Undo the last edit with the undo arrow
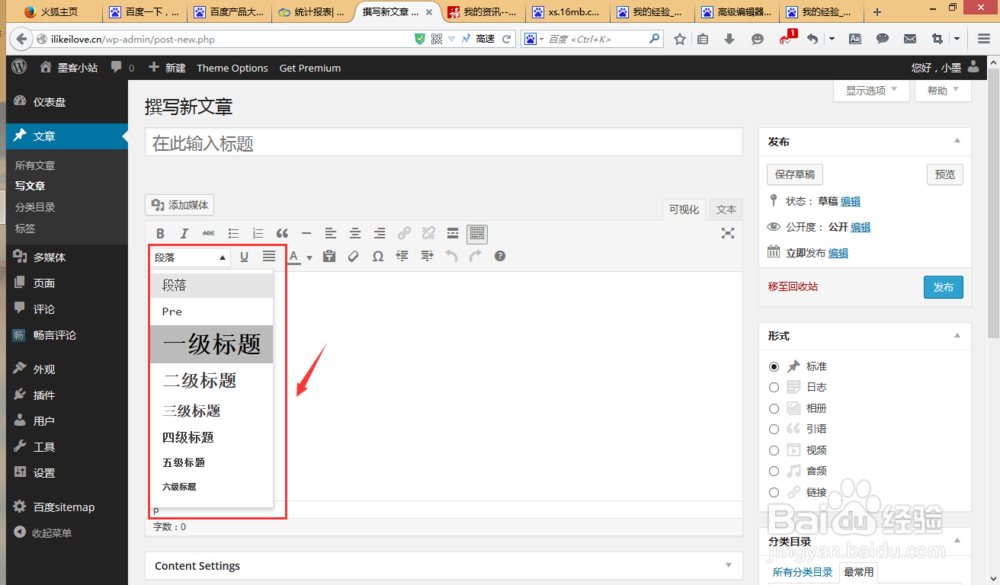Image resolution: width=1000 pixels, height=585 pixels. pos(450,256)
